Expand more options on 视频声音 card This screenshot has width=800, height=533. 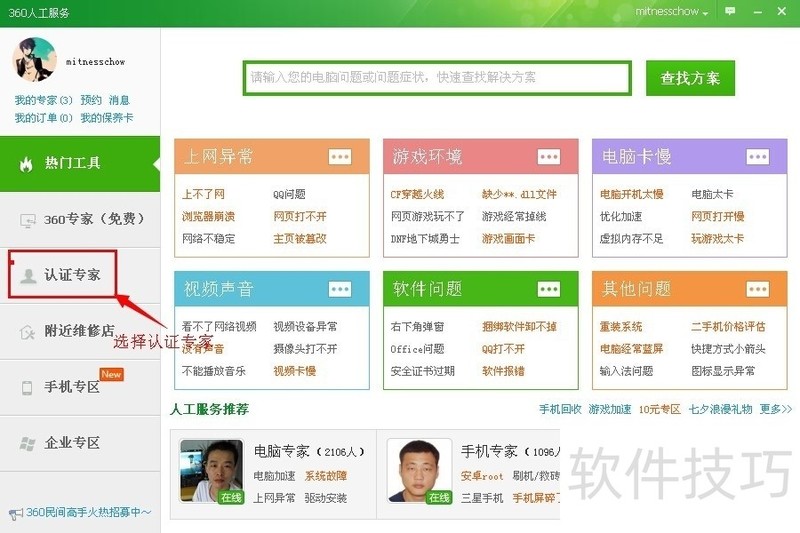340,290
